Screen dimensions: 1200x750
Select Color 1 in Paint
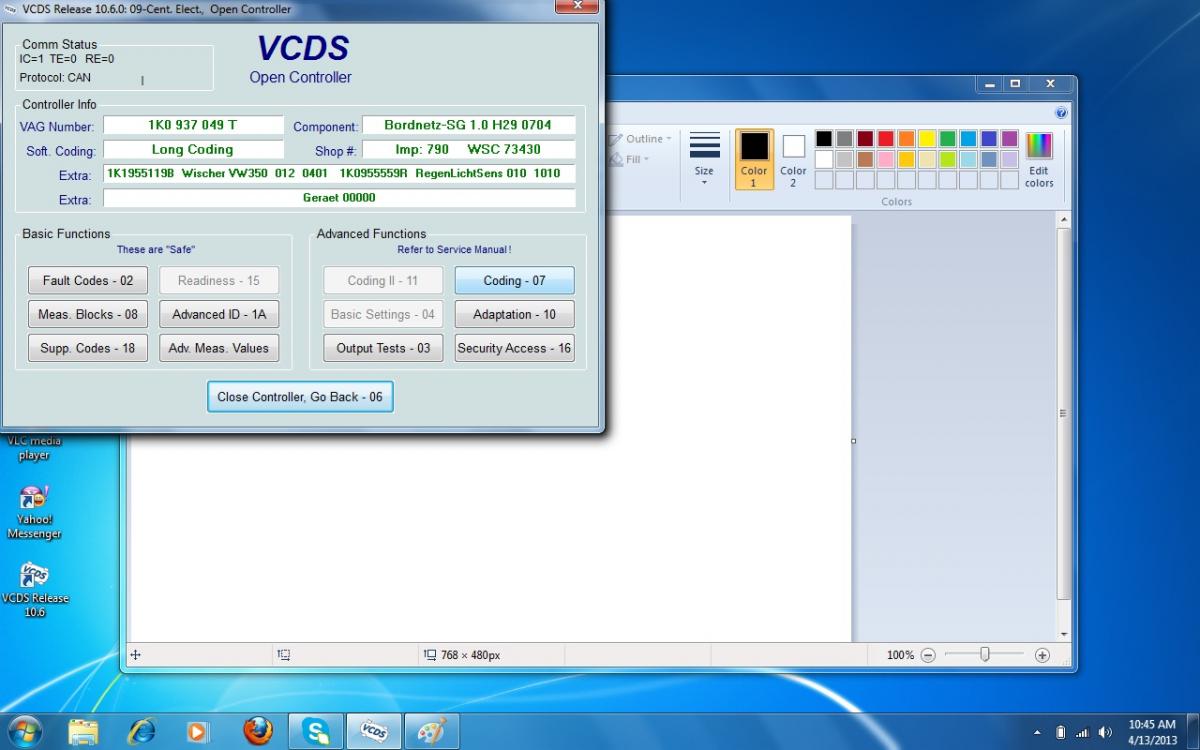coord(754,158)
